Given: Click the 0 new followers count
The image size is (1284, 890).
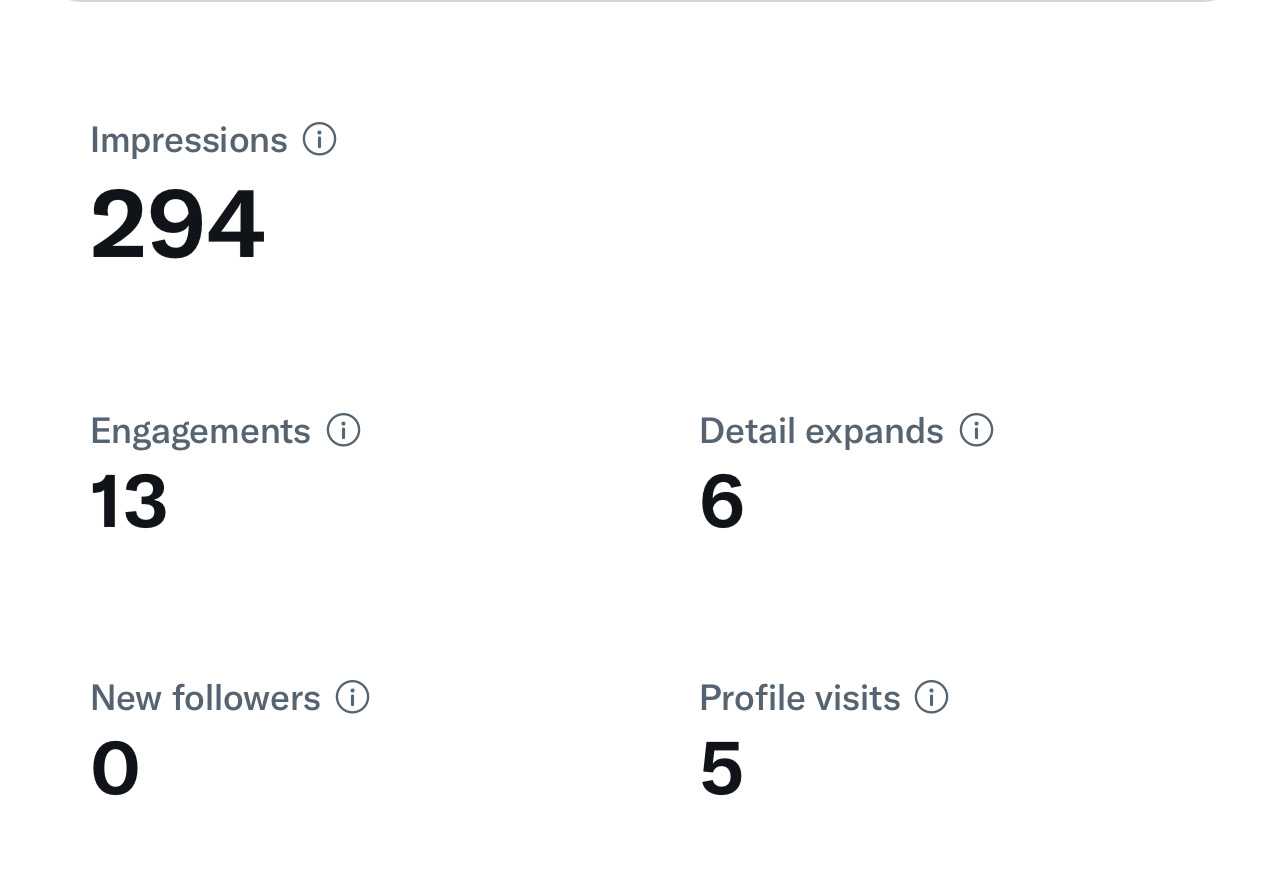Looking at the screenshot, I should [x=115, y=768].
